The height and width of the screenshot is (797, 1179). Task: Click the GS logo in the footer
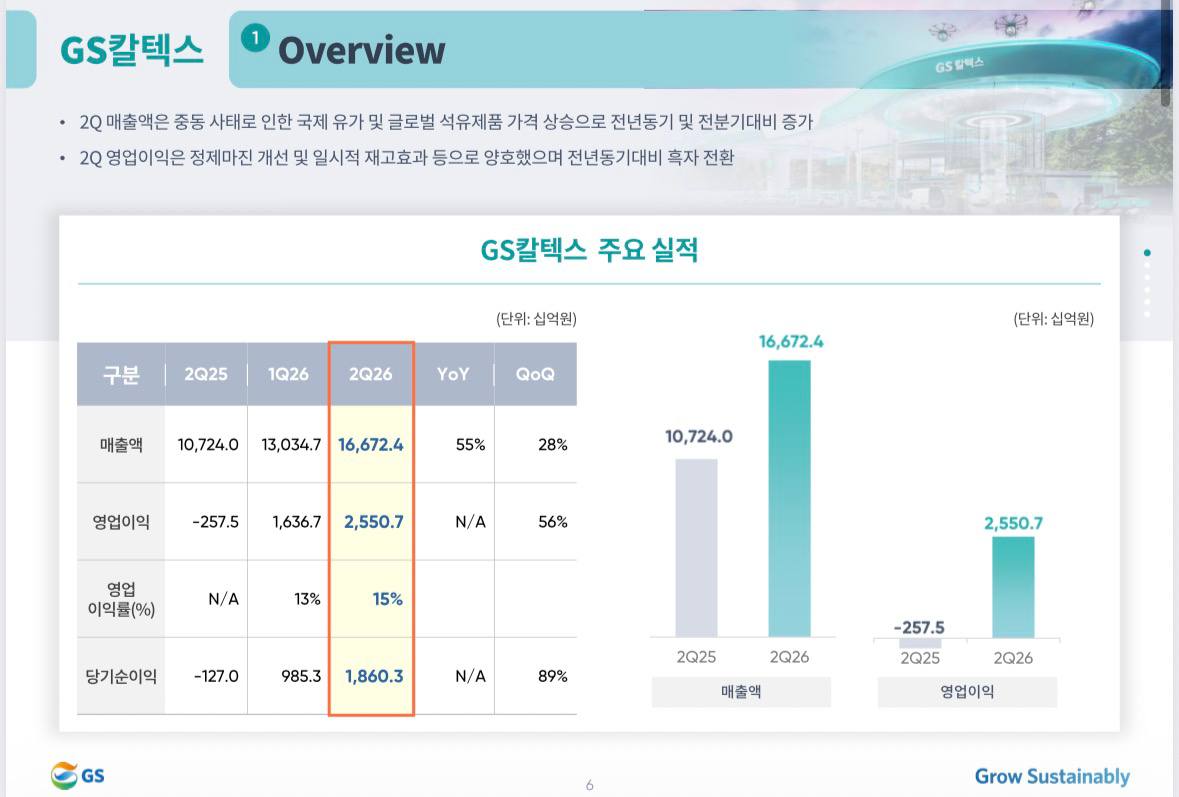(77, 775)
